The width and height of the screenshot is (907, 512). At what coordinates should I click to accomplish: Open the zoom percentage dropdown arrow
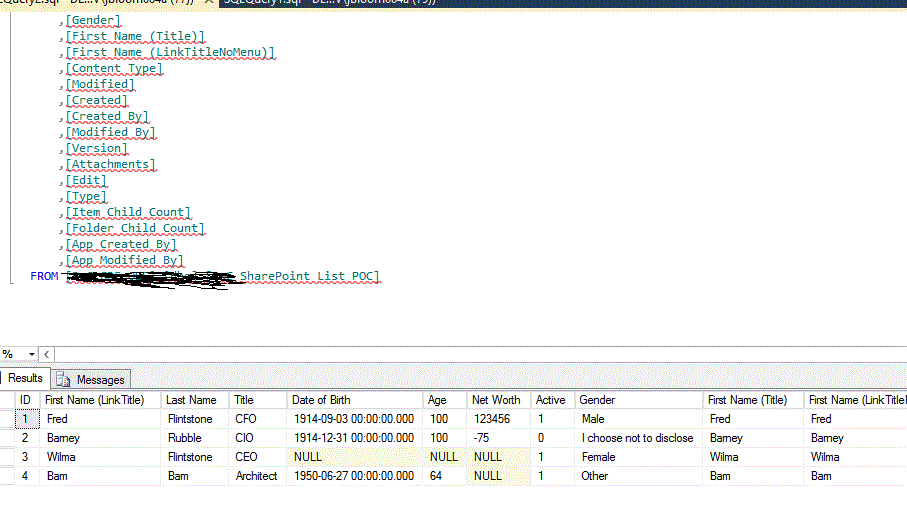(31, 354)
